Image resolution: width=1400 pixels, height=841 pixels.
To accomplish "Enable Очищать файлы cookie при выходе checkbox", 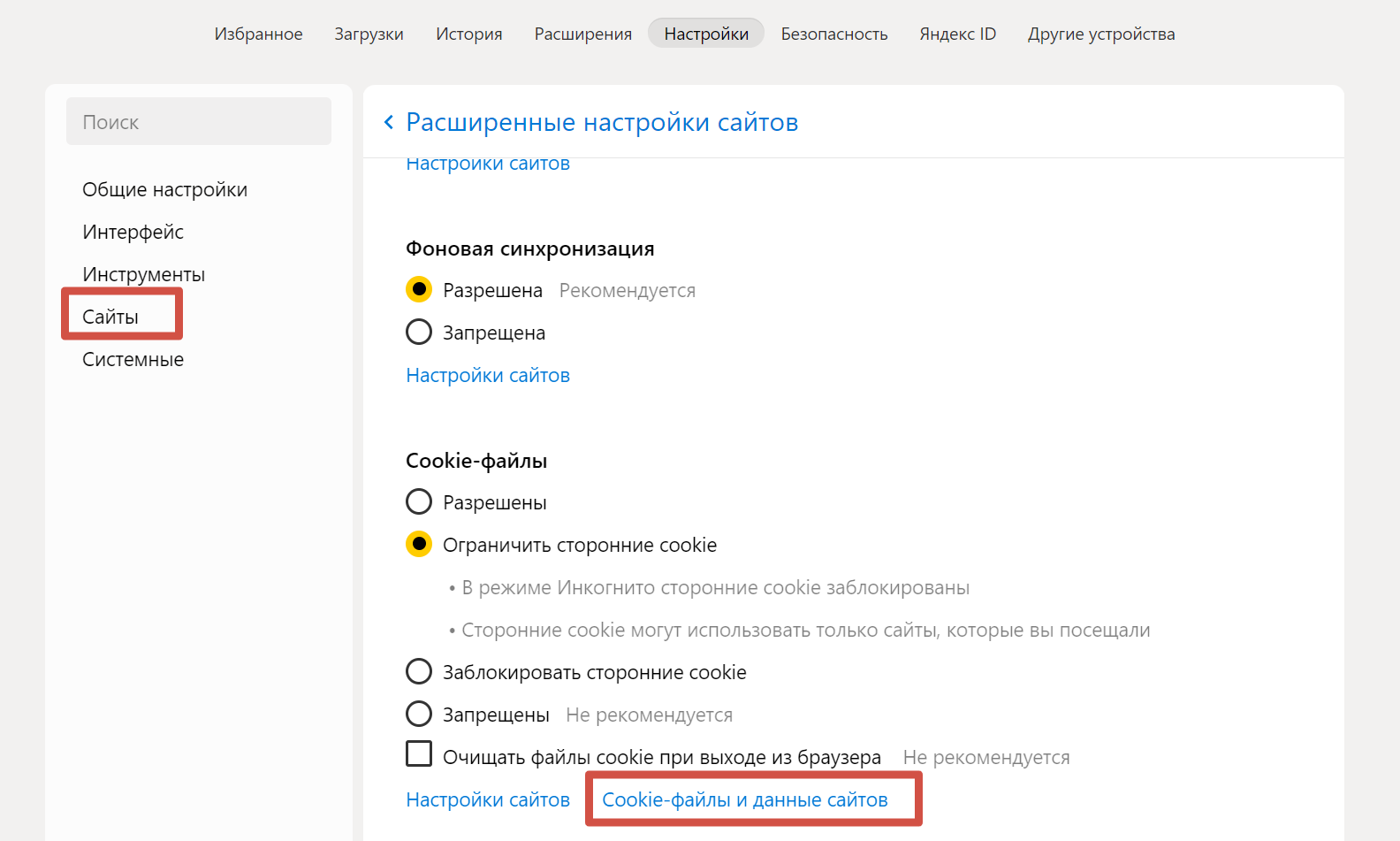I will coord(419,754).
